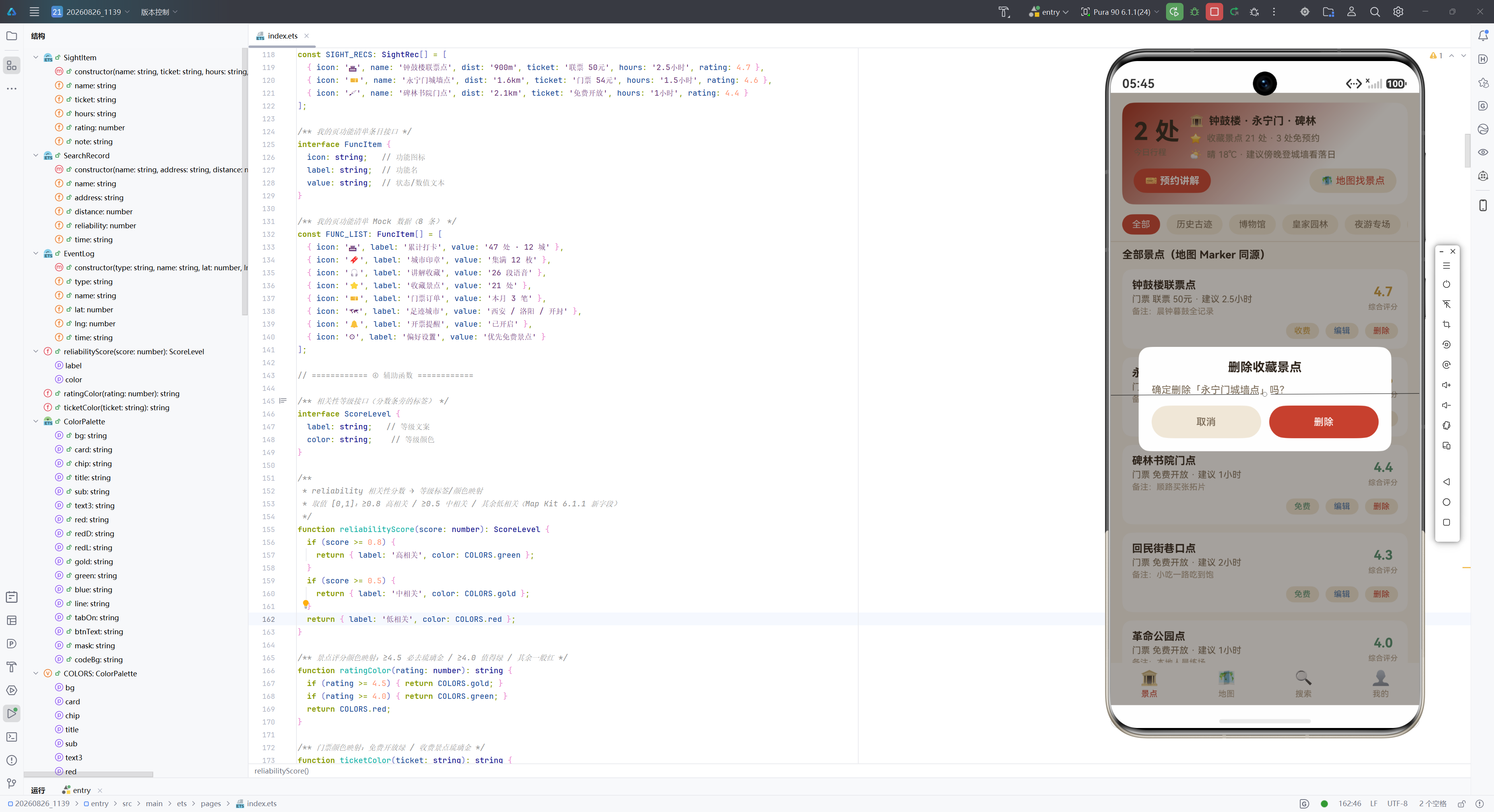Tap the 全部 category chip

(x=1141, y=224)
